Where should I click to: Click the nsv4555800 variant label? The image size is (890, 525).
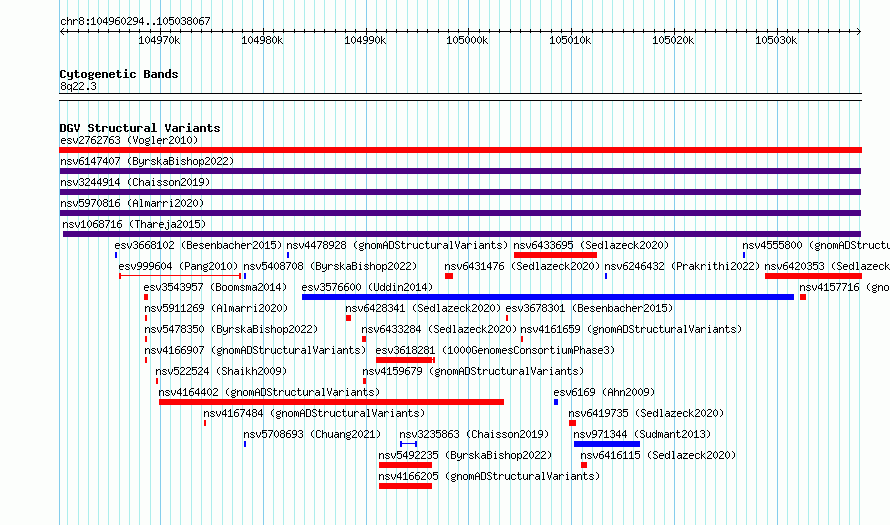tap(816, 245)
